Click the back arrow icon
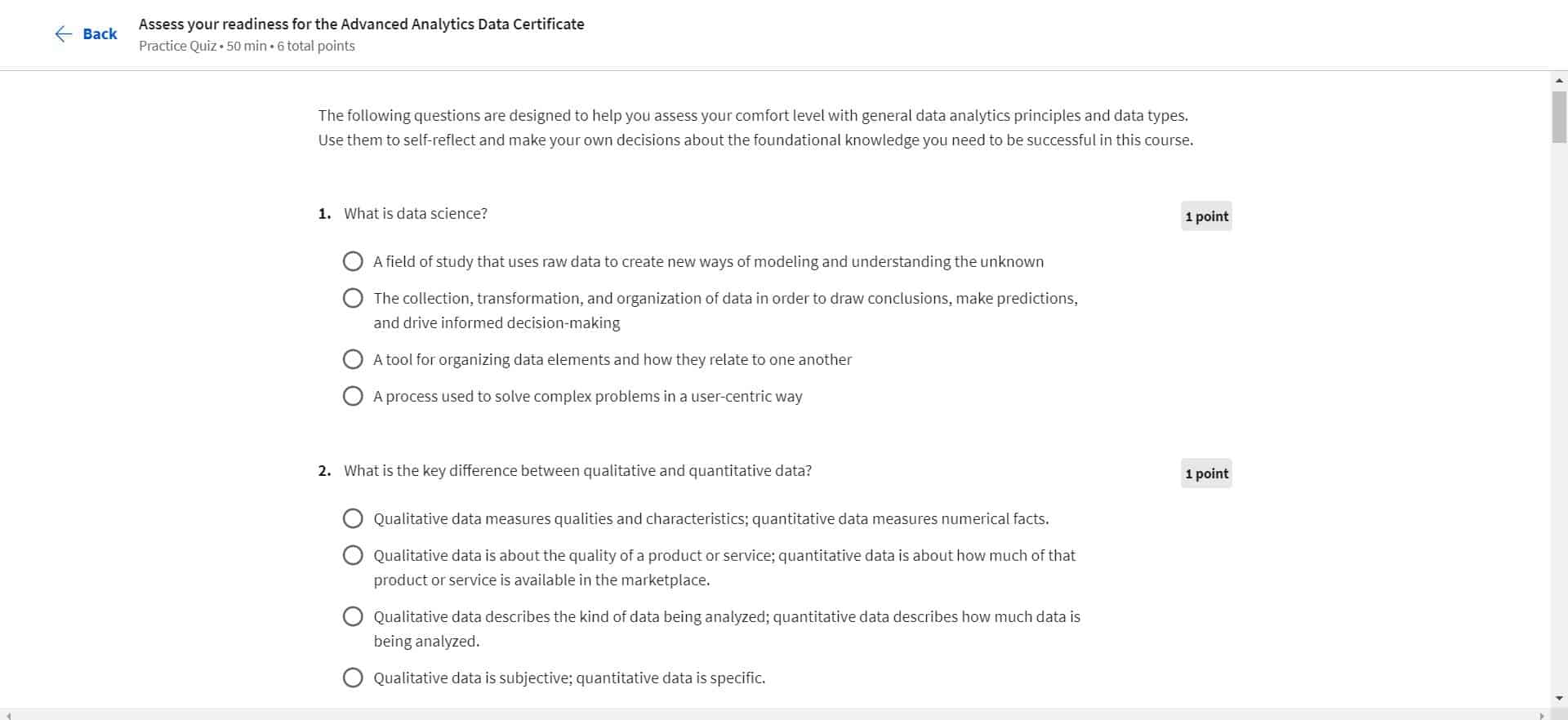The width and height of the screenshot is (1568, 720). [x=64, y=33]
